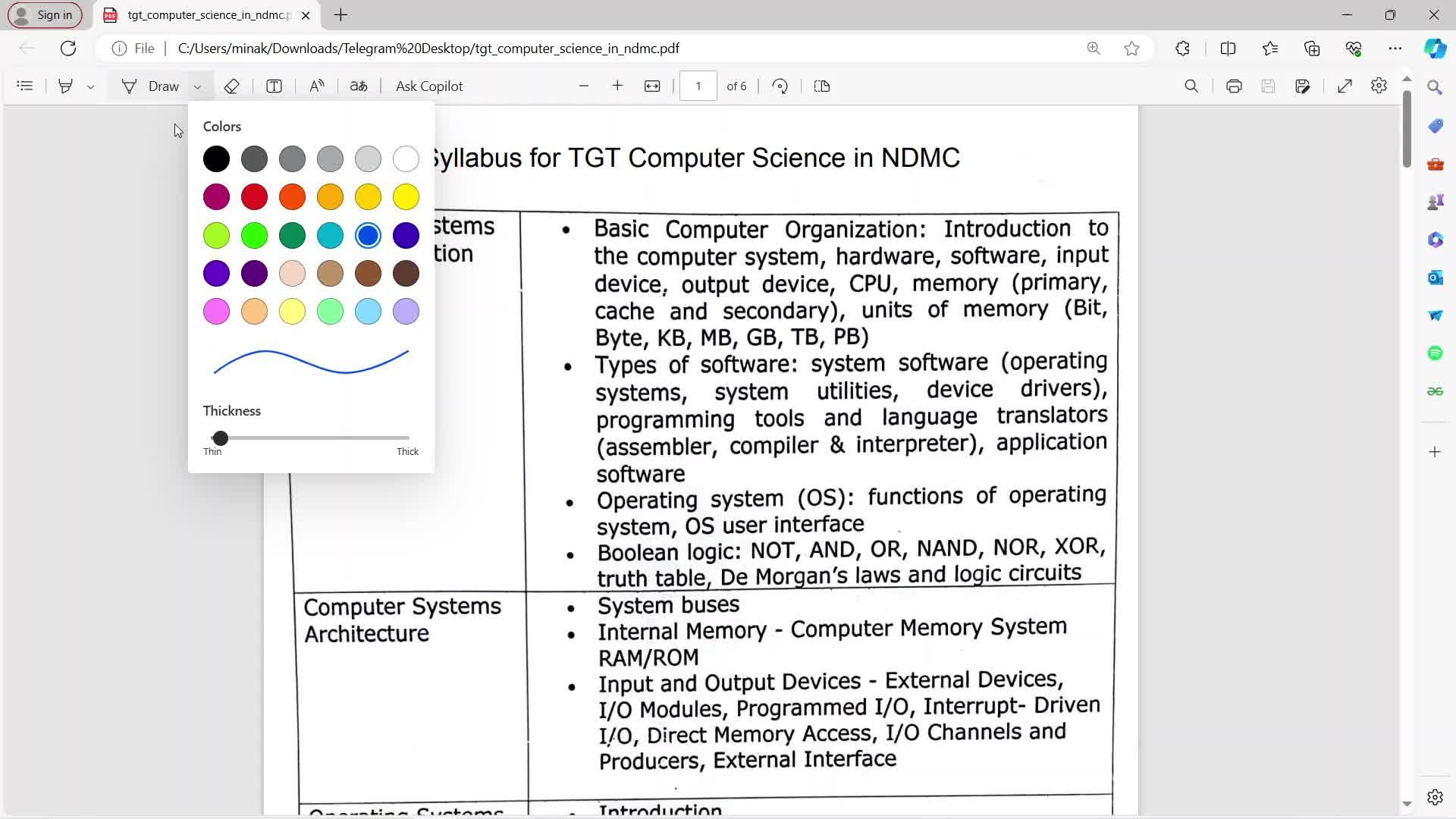View site information icon
1456x819 pixels.
pos(119,49)
